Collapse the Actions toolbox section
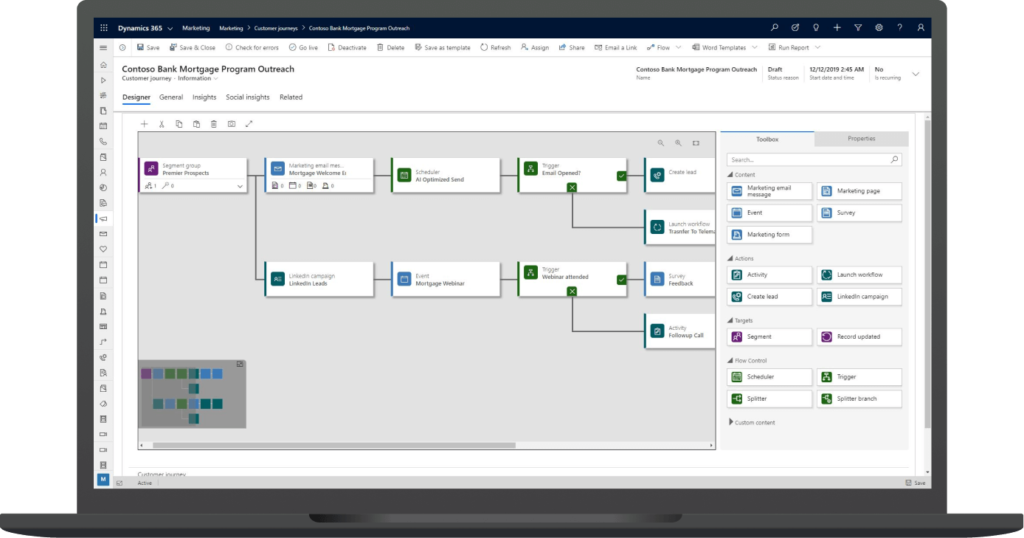The height and width of the screenshot is (538, 1024). click(730, 259)
